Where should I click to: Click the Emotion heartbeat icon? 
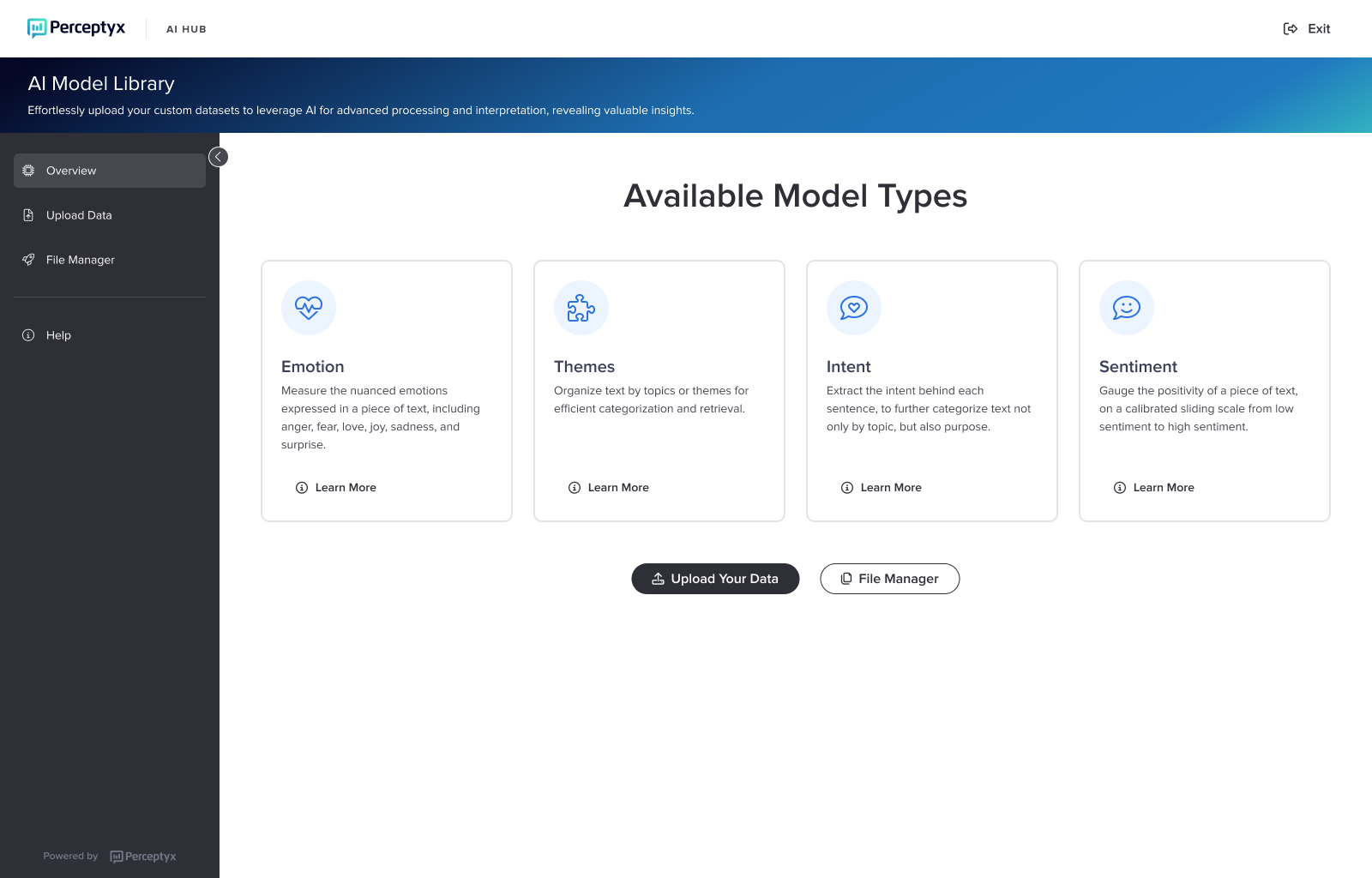pyautogui.click(x=309, y=308)
